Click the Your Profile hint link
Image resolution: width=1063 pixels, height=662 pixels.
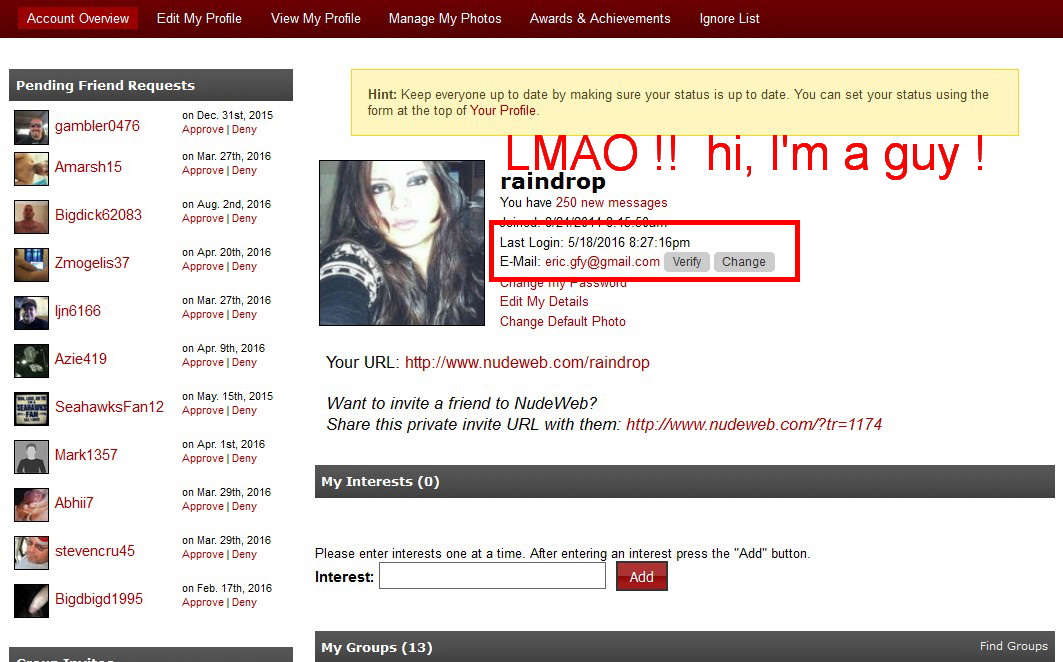click(503, 111)
